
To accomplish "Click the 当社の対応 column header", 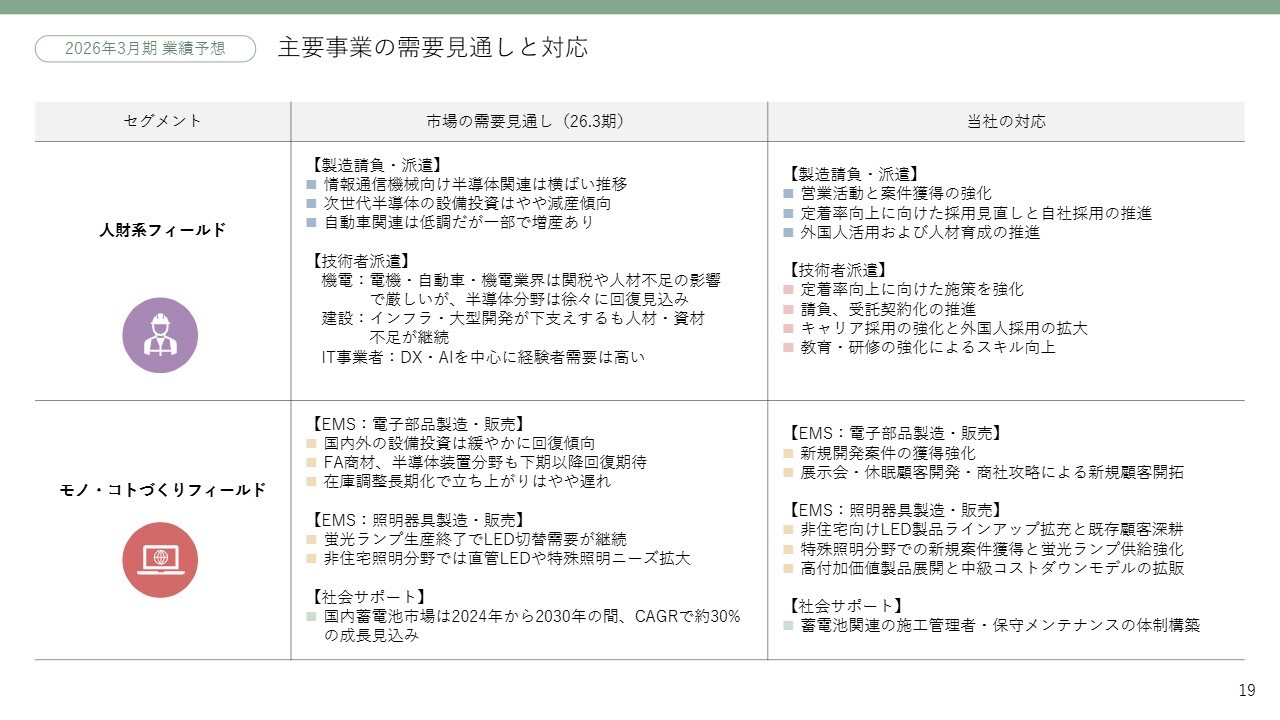I will [x=1005, y=121].
